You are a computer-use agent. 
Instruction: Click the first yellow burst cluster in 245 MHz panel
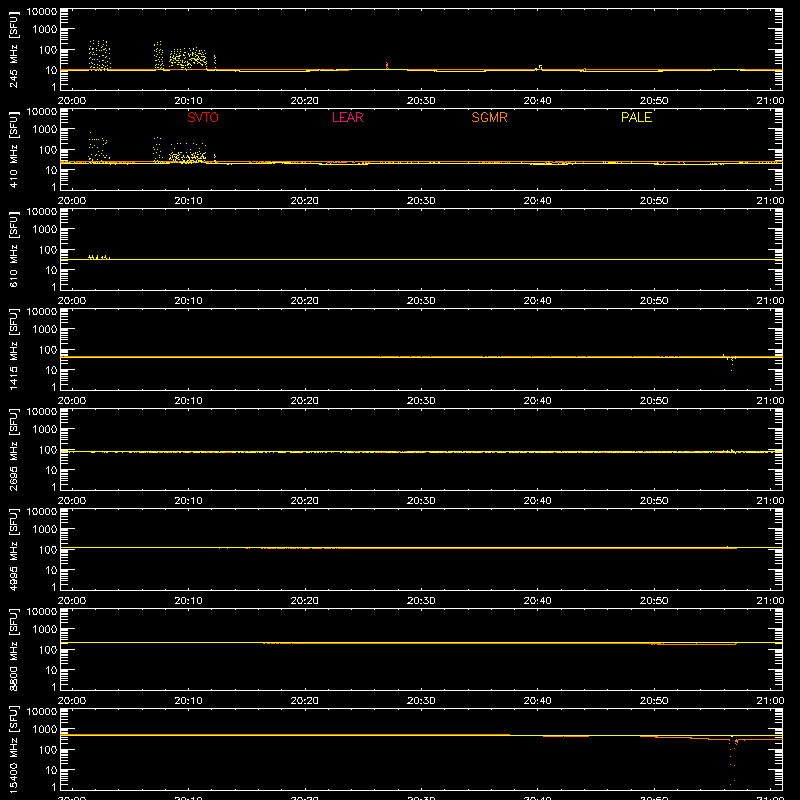click(99, 55)
